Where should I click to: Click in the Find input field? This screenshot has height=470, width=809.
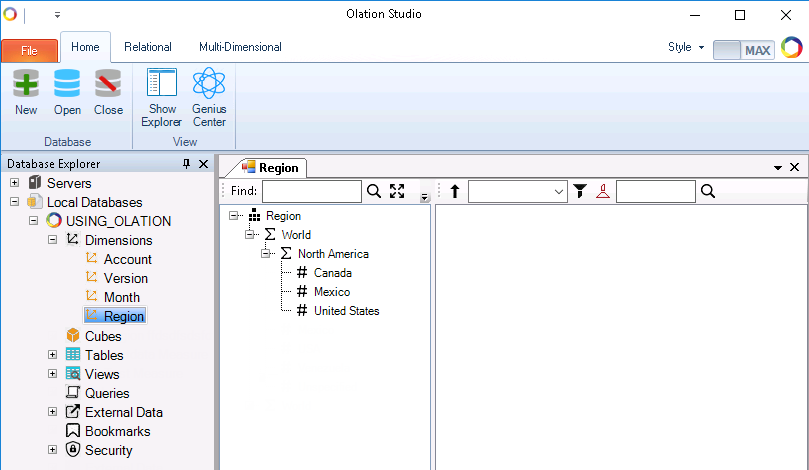coord(311,191)
